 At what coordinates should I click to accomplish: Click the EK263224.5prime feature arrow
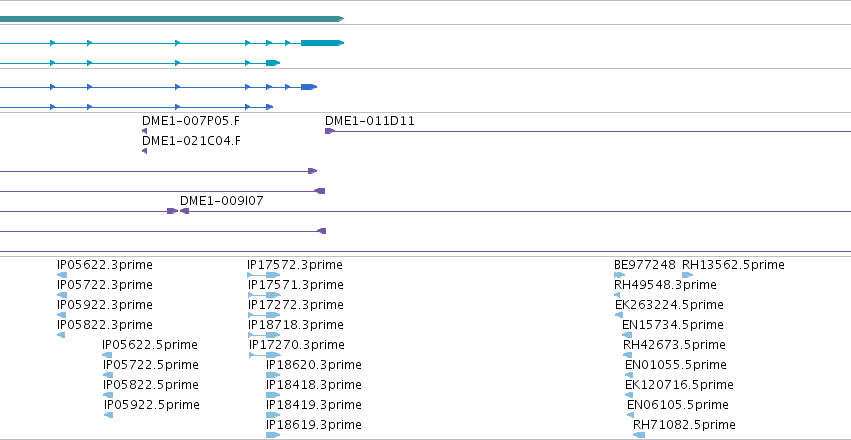click(x=619, y=315)
